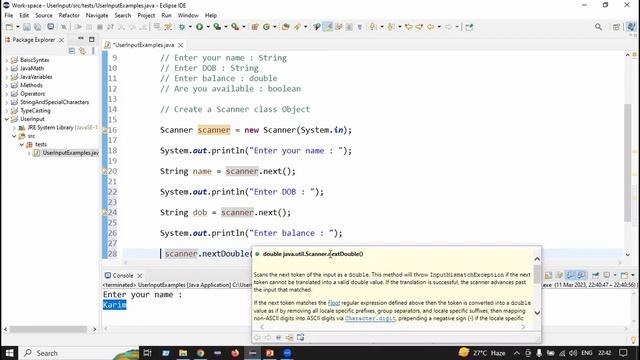640x360 pixels.
Task: Open the Window menu
Action: pos(188,16)
